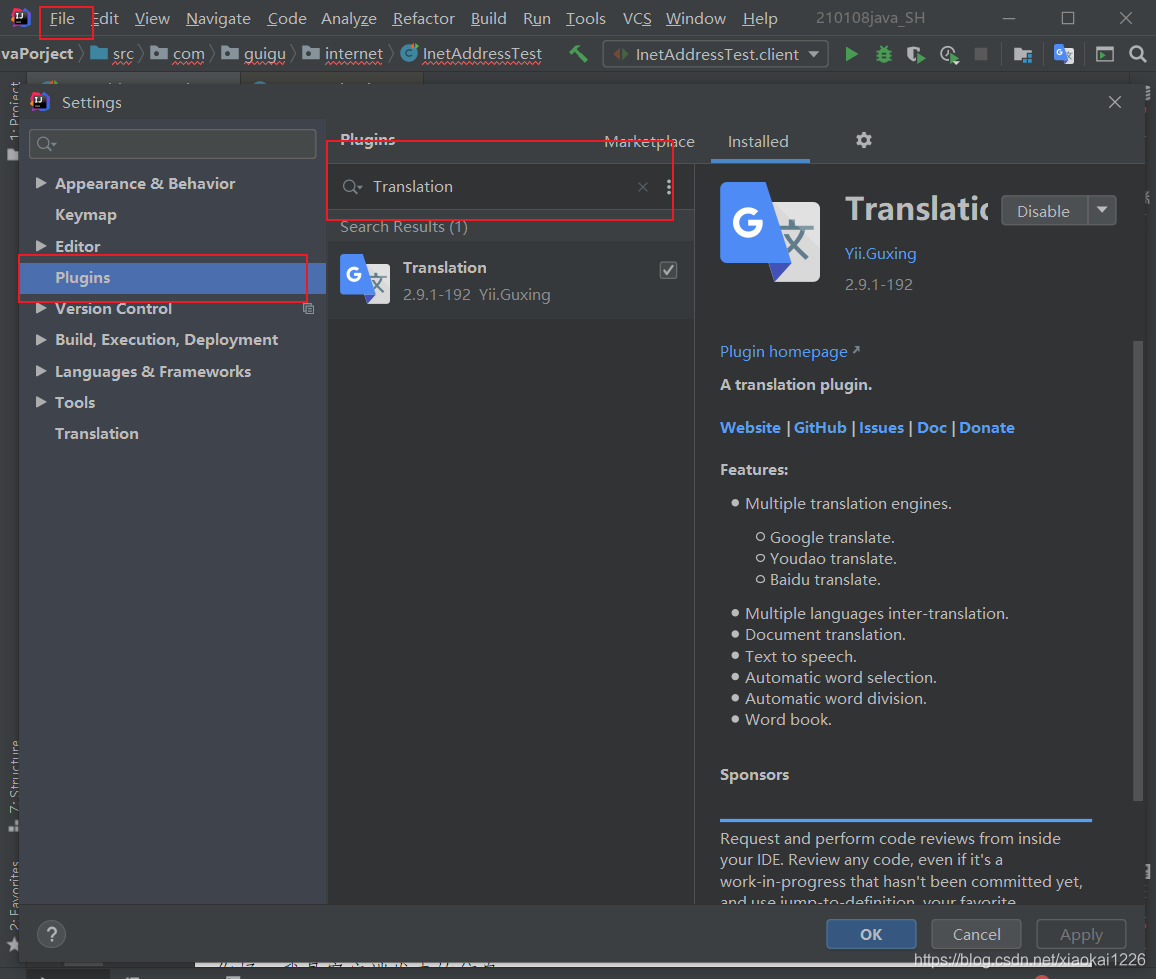Viewport: 1156px width, 979px height.
Task: Expand the Tools settings node
Action: (41, 402)
